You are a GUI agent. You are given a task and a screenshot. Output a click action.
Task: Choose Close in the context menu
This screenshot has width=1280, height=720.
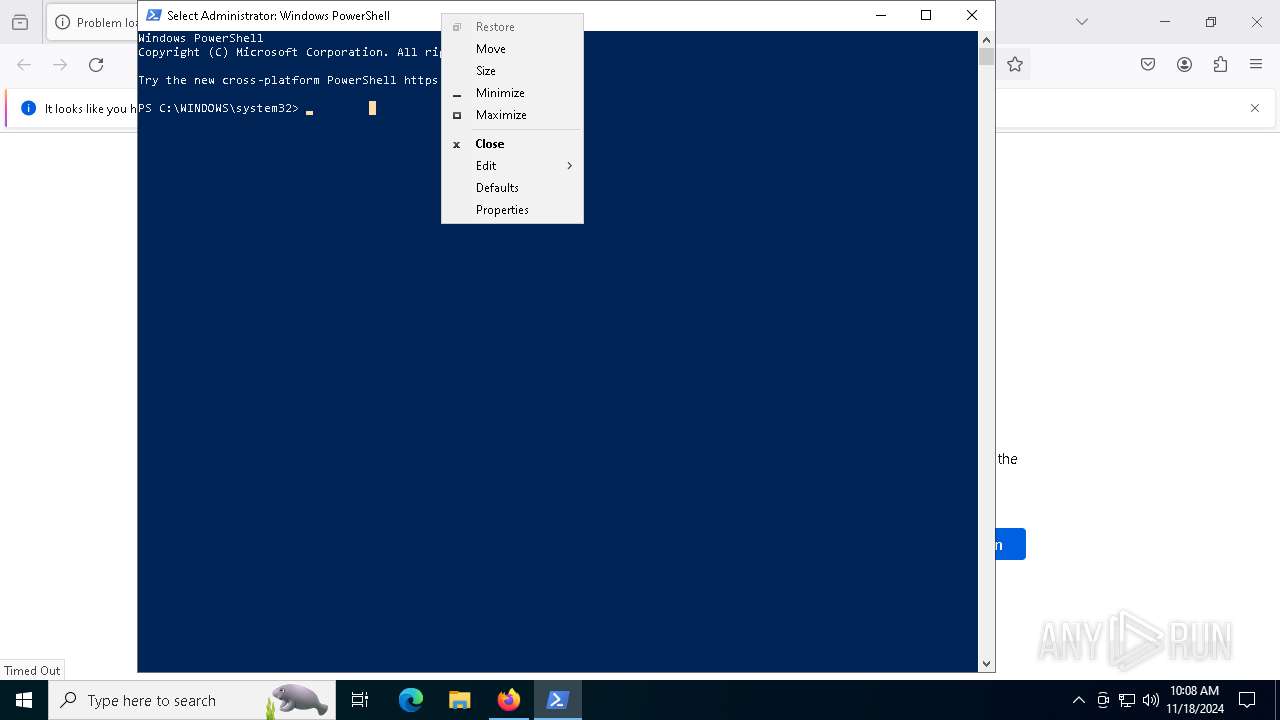[512, 144]
